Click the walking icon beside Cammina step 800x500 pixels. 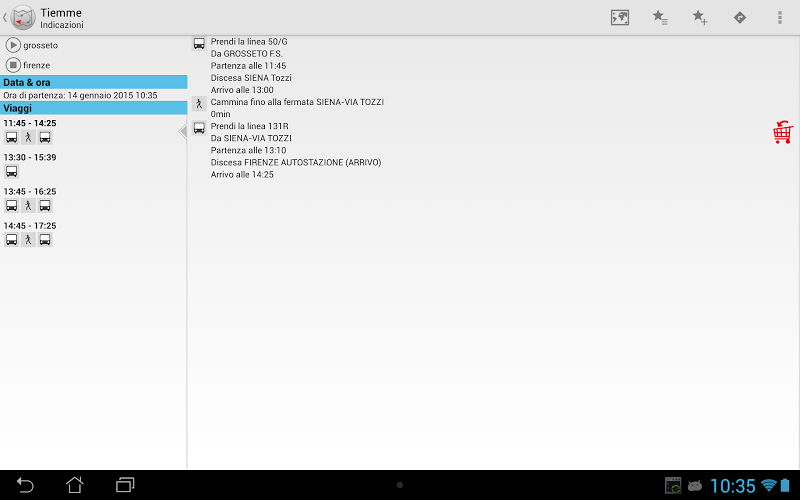tap(199, 104)
